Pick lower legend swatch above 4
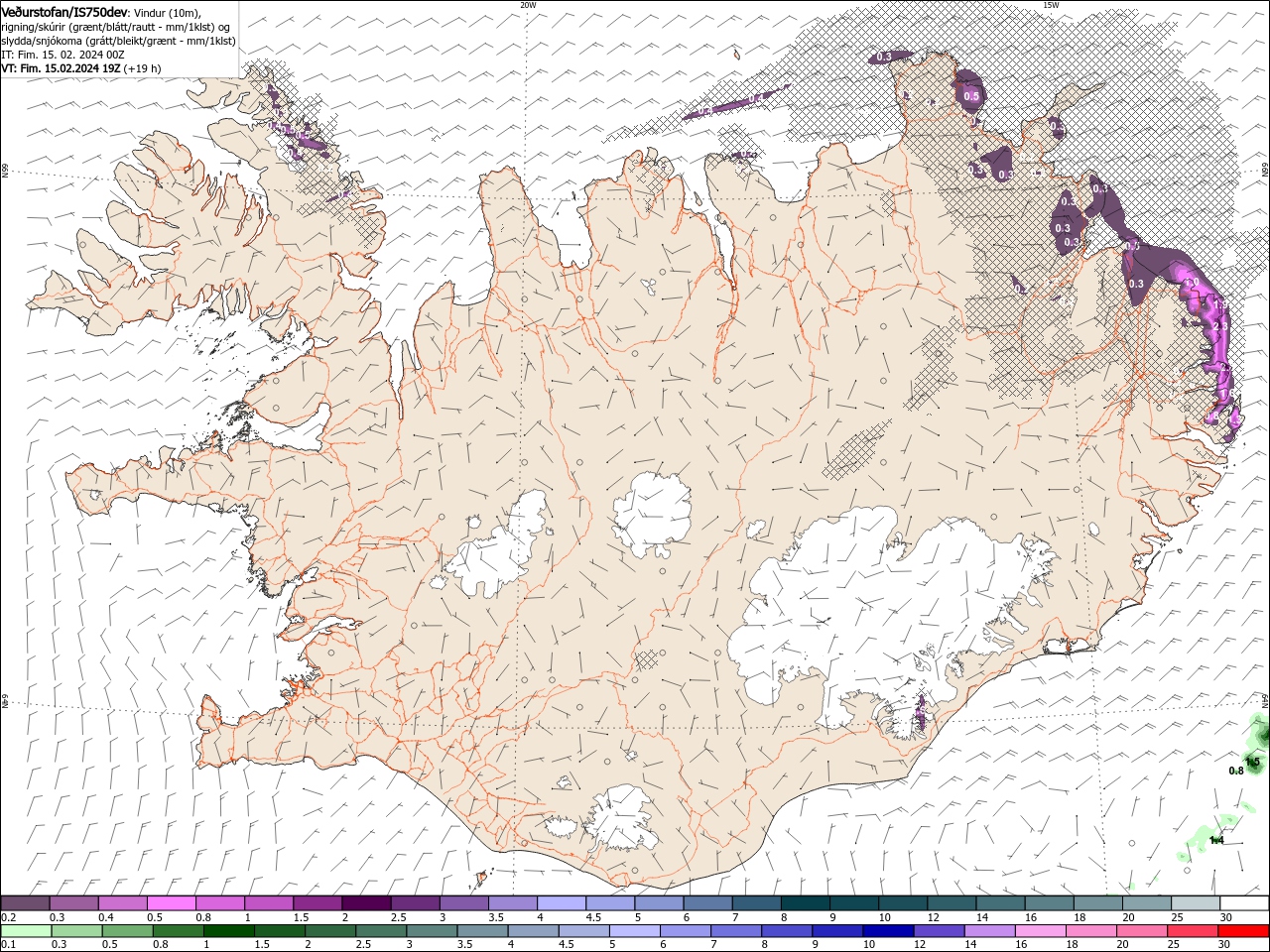 [x=534, y=931]
